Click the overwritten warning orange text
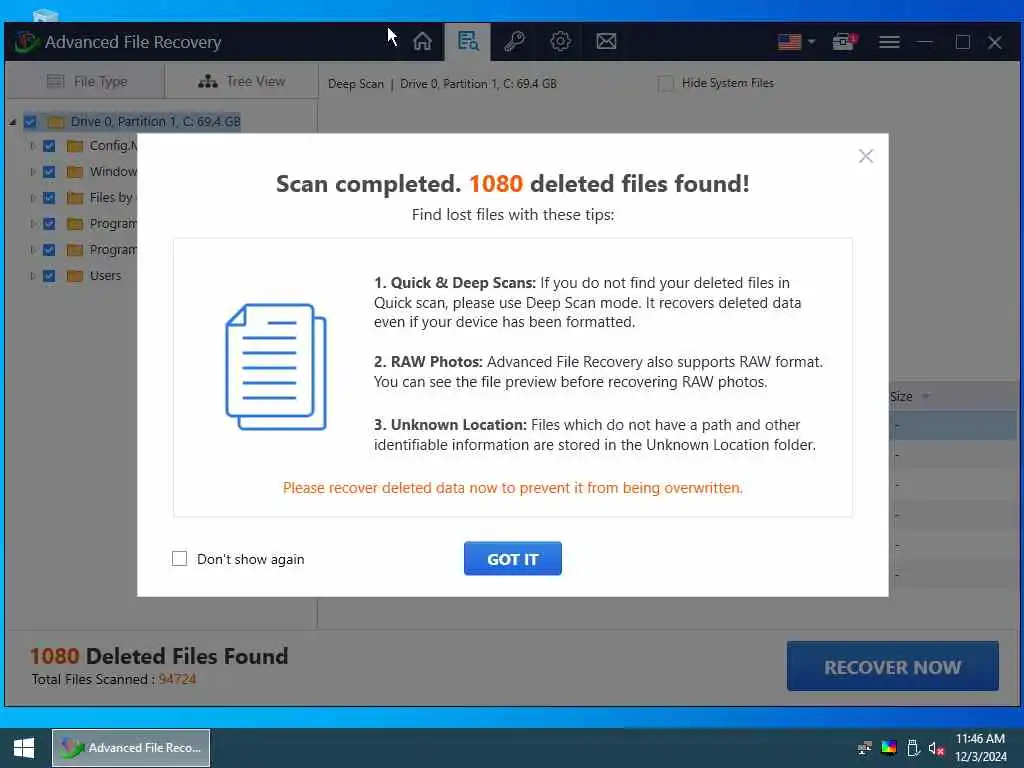 click(x=513, y=488)
